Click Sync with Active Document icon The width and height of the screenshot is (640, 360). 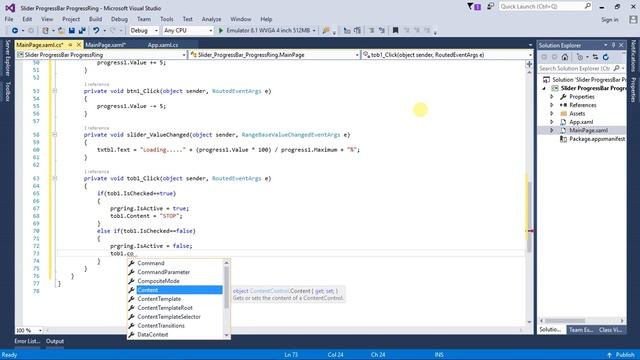[596, 57]
